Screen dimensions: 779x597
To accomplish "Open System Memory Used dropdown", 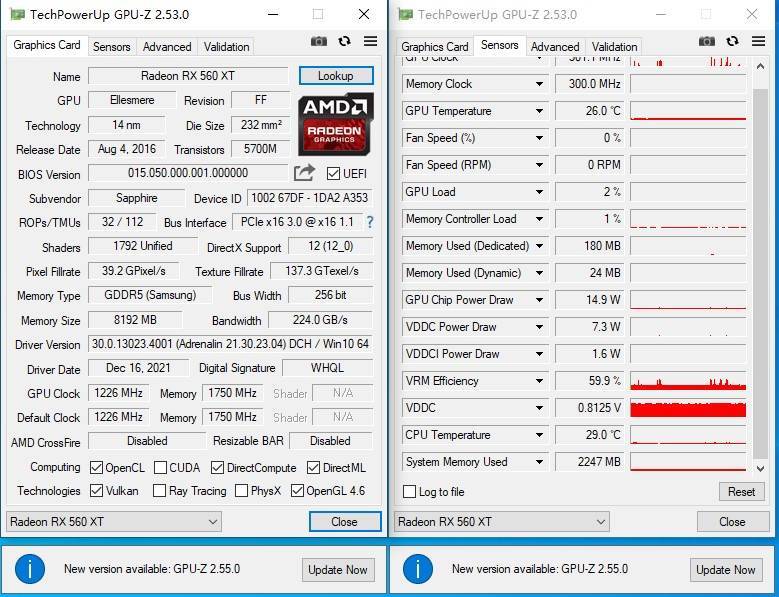I will tap(539, 462).
